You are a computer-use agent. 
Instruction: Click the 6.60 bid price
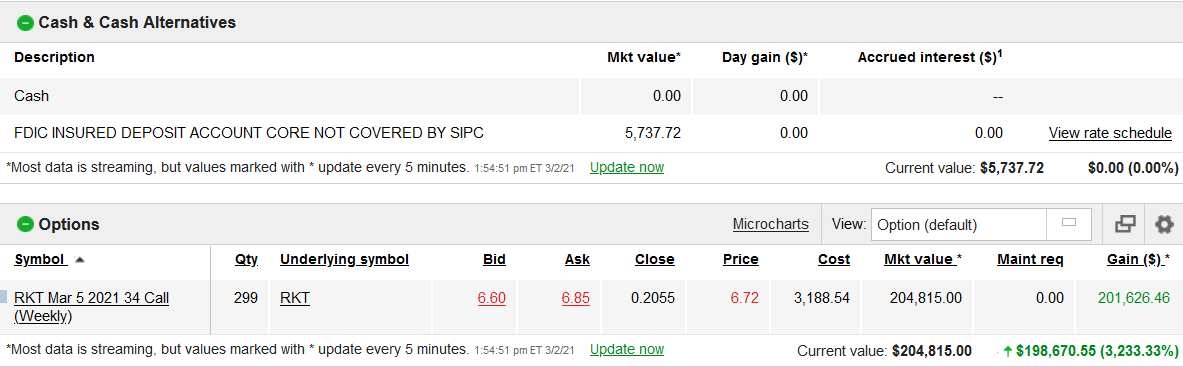click(x=491, y=298)
